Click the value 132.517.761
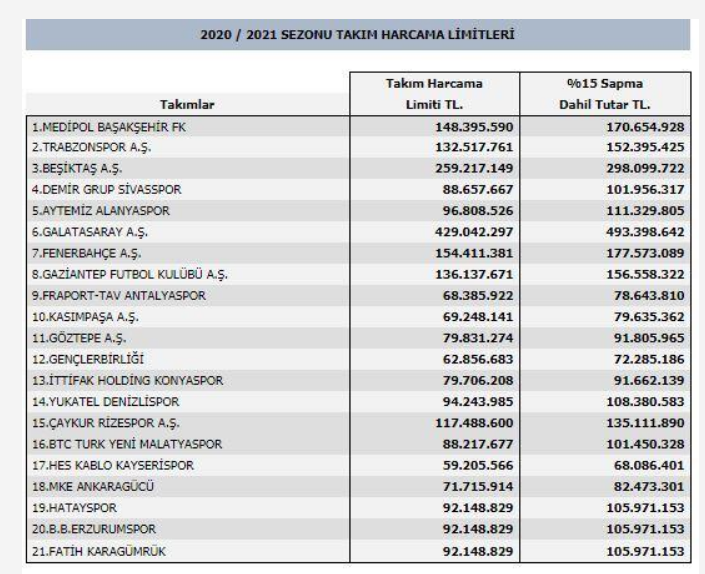 474,147
